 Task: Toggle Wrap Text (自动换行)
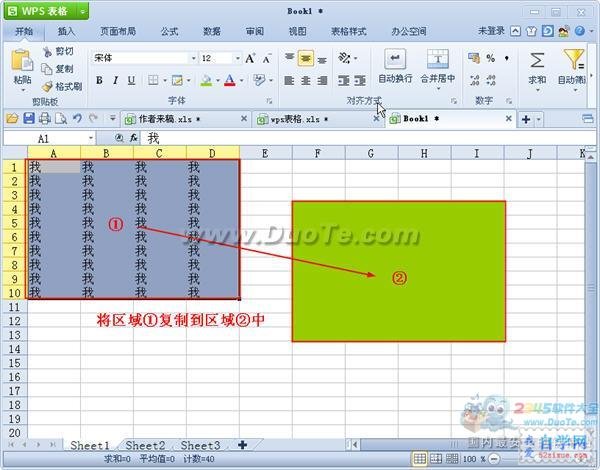click(395, 60)
